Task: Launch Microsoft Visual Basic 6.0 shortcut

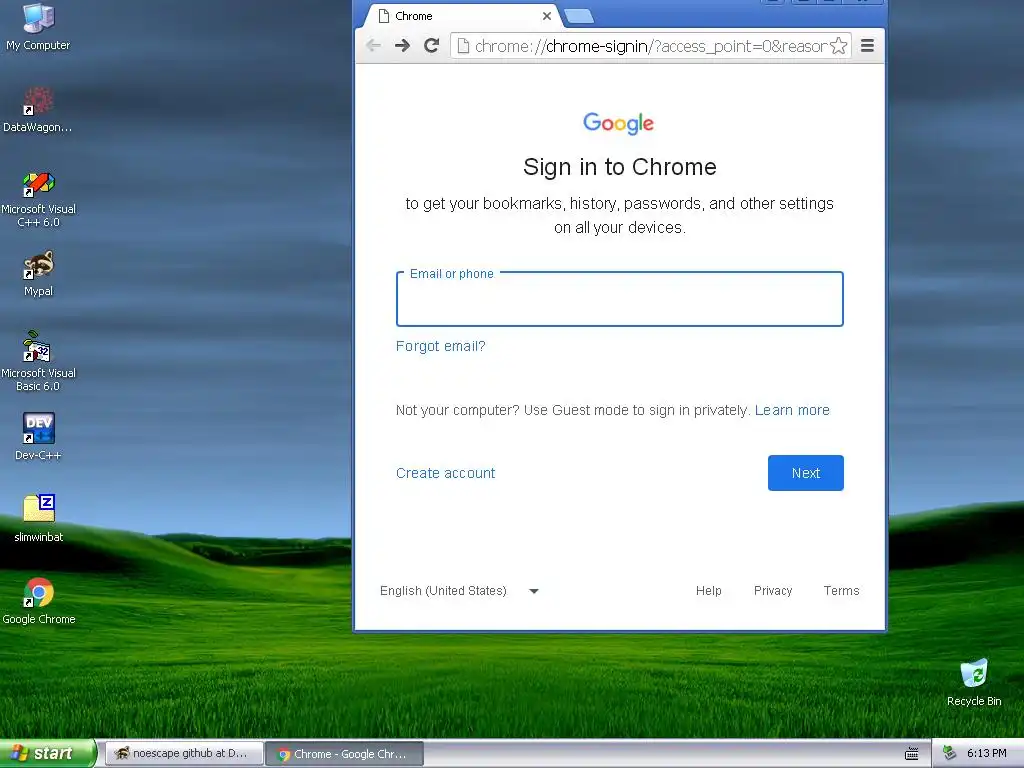Action: tap(38, 361)
